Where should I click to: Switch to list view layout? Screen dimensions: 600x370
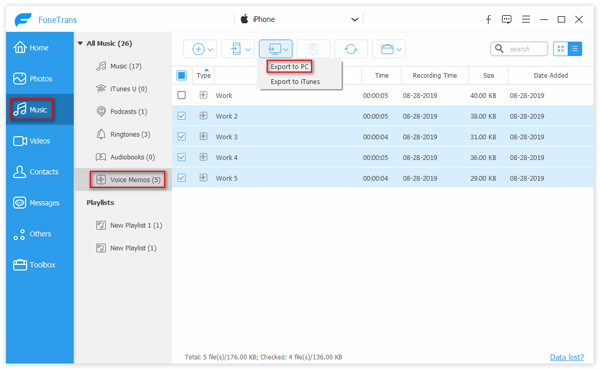pos(575,49)
